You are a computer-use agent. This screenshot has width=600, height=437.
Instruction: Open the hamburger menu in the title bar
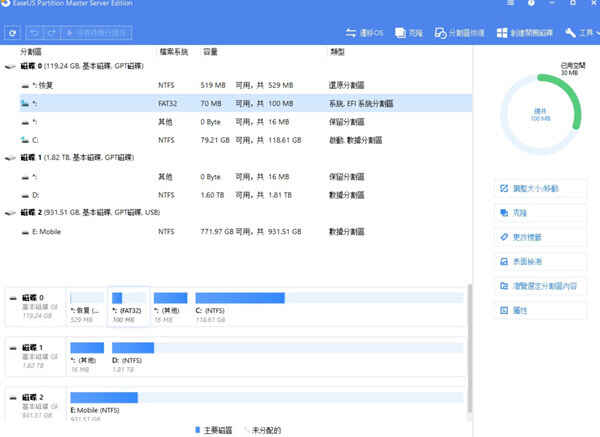point(510,3)
